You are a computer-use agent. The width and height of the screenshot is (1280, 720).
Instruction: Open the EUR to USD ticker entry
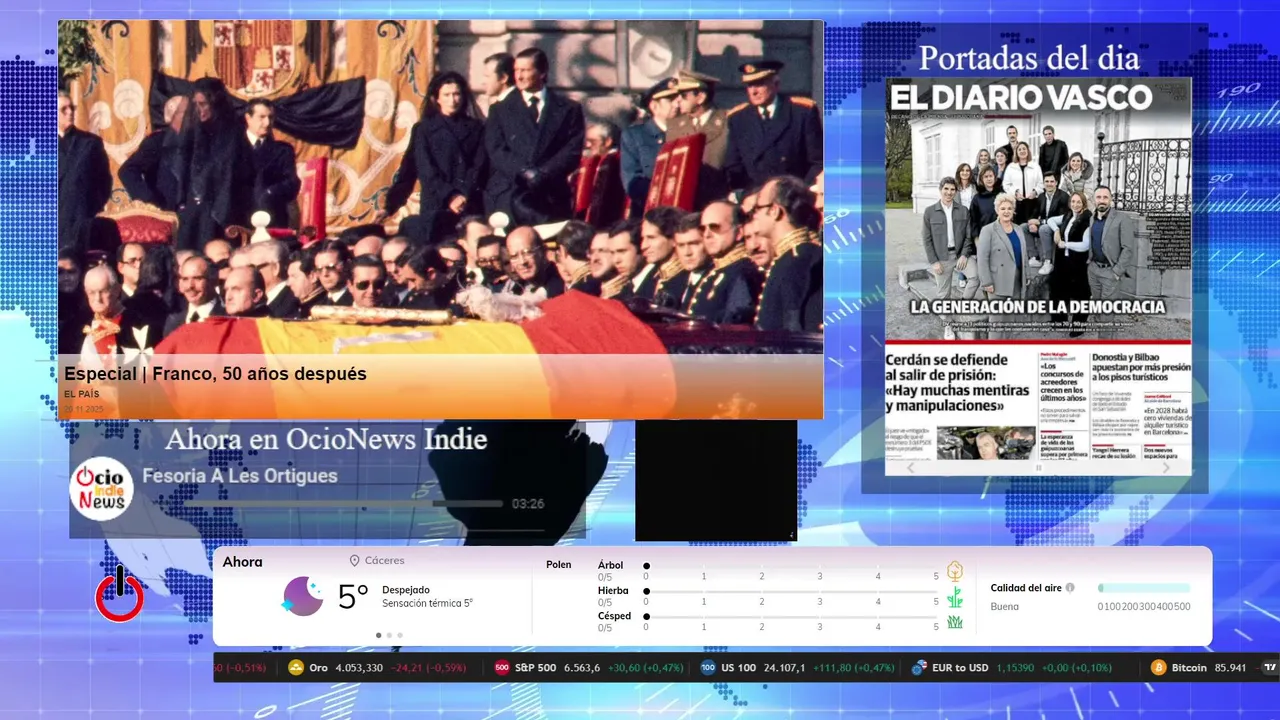click(x=1011, y=668)
